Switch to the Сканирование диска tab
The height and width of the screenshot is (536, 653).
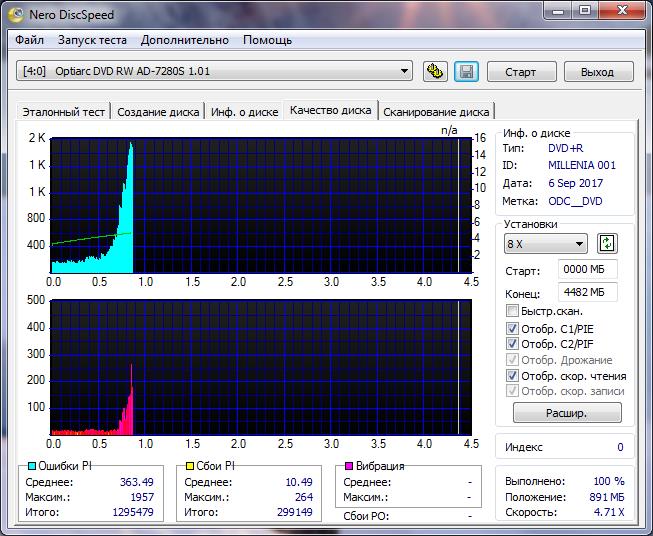click(436, 112)
